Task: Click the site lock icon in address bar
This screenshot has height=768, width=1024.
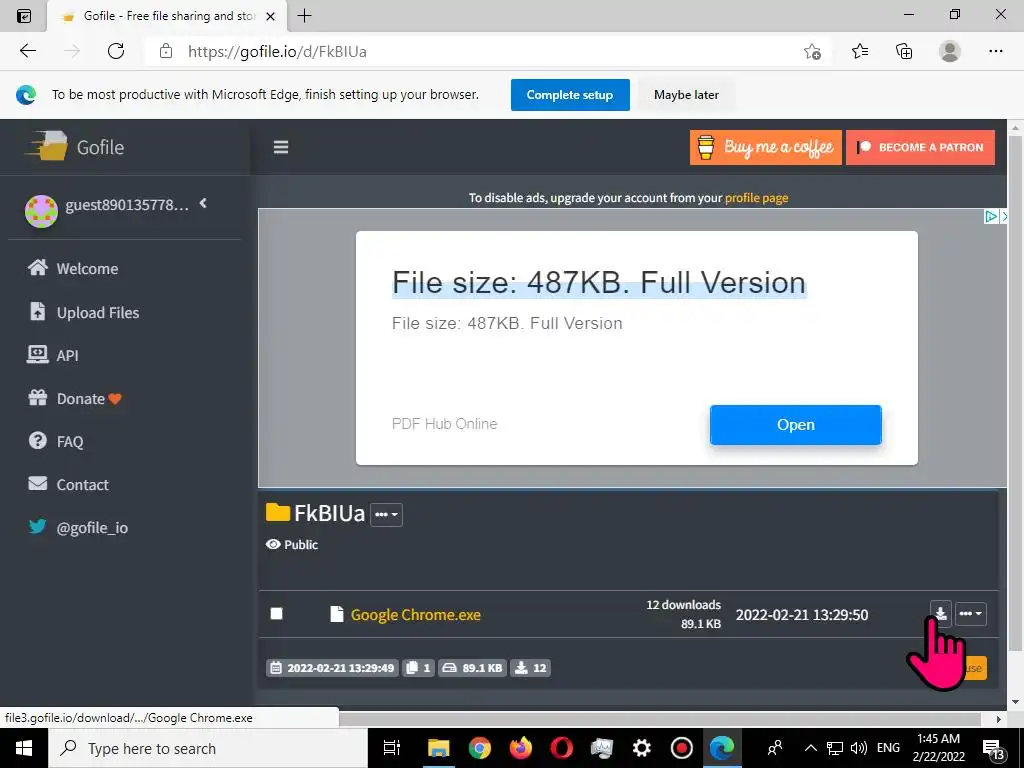Action: coord(166,51)
